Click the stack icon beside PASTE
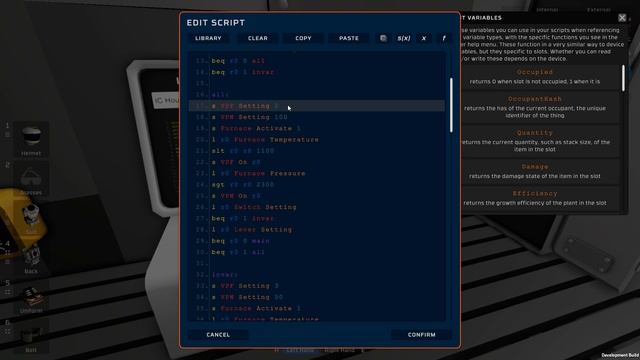The width and height of the screenshot is (640, 360). point(383,38)
